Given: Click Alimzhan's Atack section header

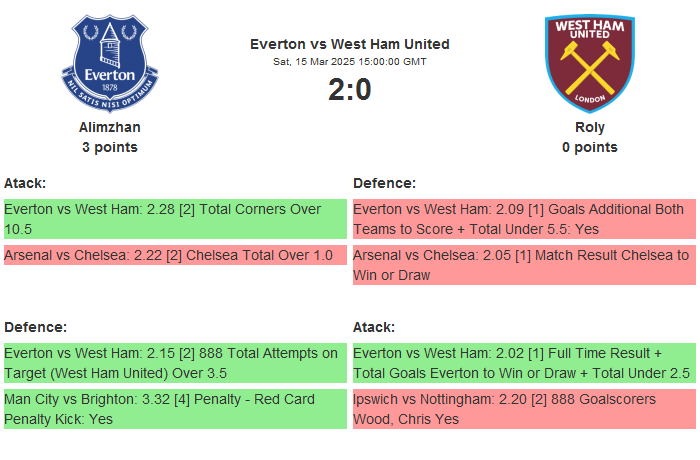Looking at the screenshot, I should 25,183.
